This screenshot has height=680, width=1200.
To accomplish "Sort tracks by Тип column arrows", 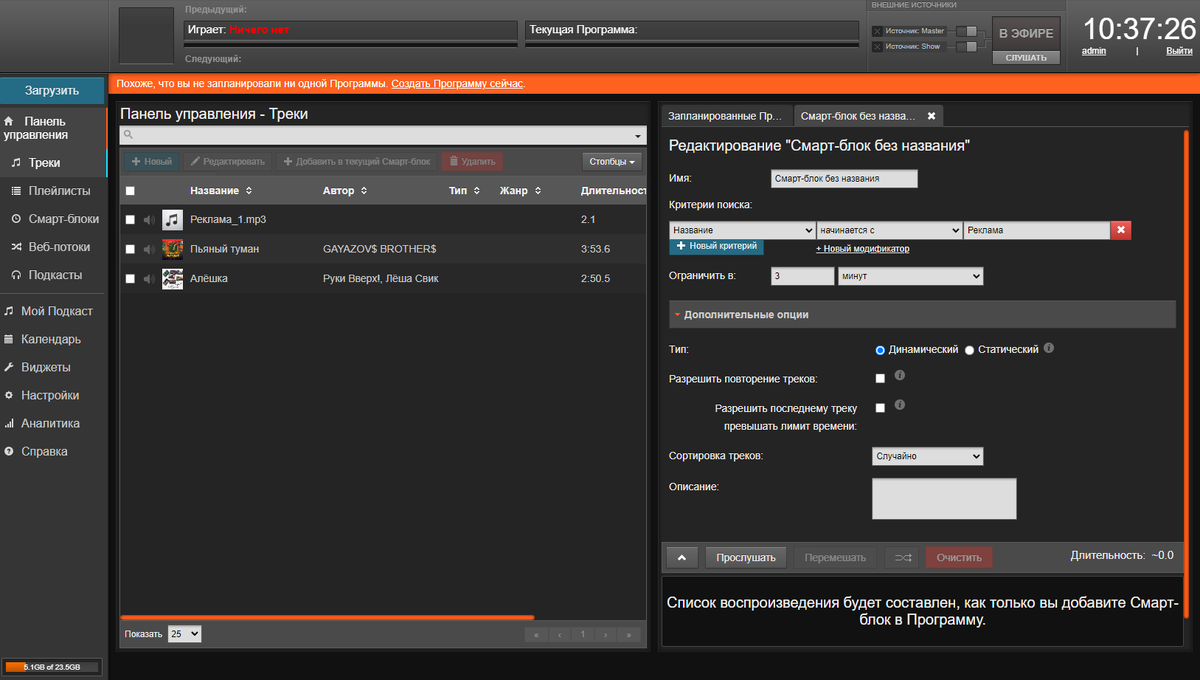I will click(x=477, y=191).
